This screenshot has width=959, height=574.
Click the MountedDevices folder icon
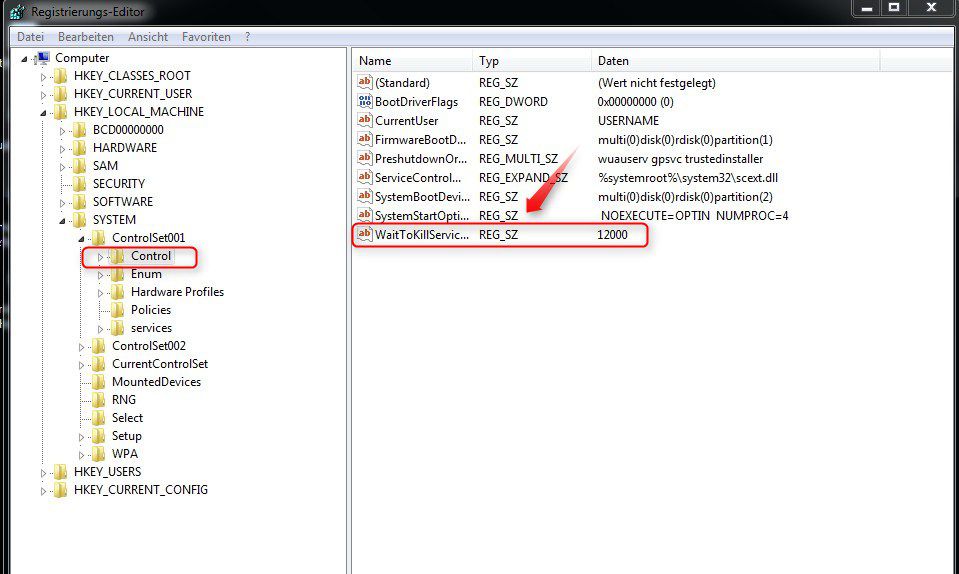[x=98, y=381]
